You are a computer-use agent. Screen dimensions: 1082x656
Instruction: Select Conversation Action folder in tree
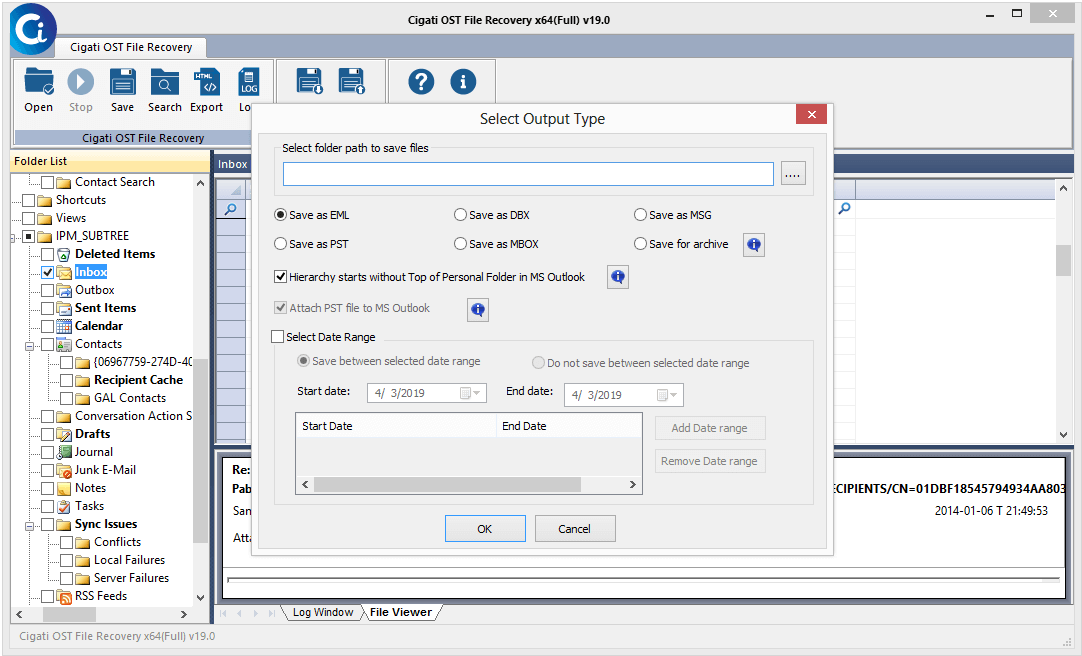(133, 416)
